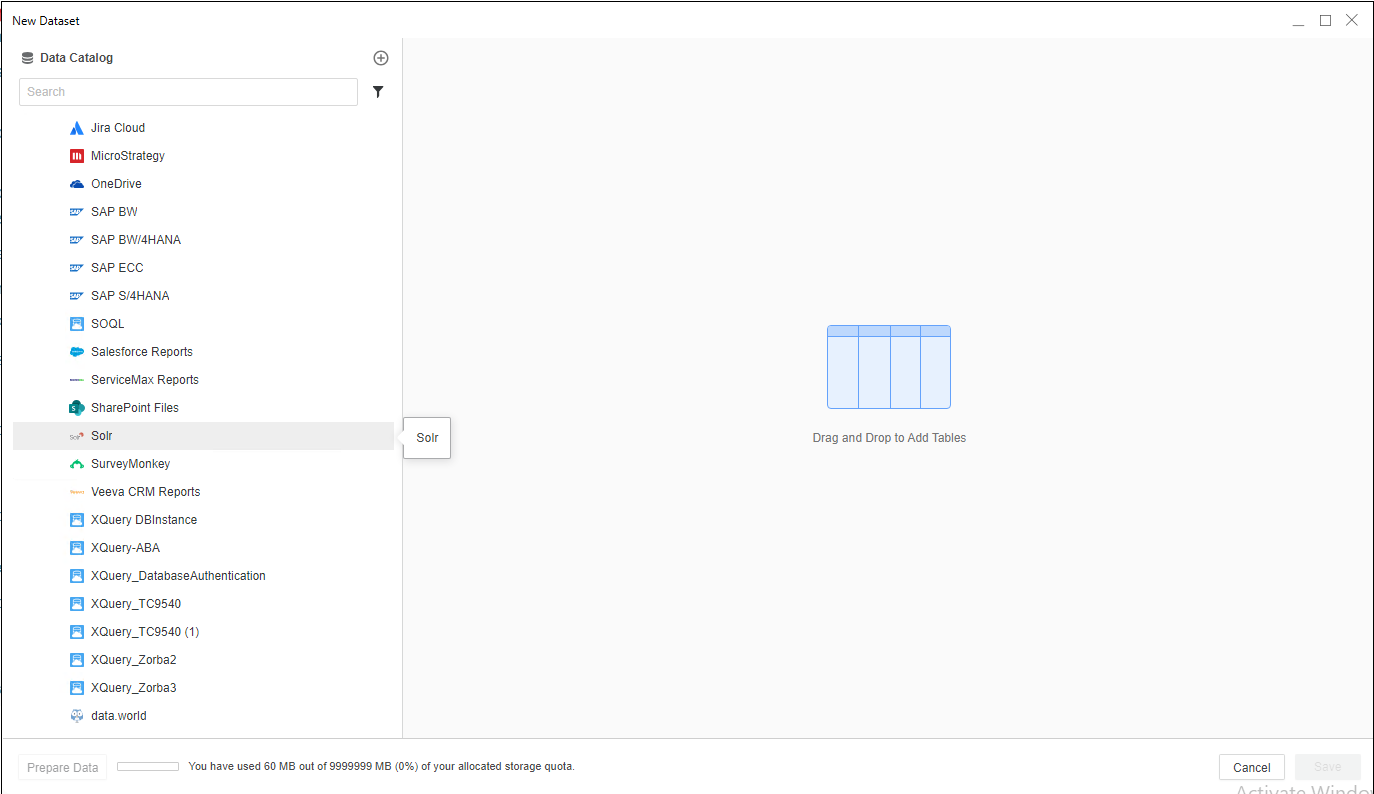Select Salesforce Reports in the list

(x=203, y=352)
